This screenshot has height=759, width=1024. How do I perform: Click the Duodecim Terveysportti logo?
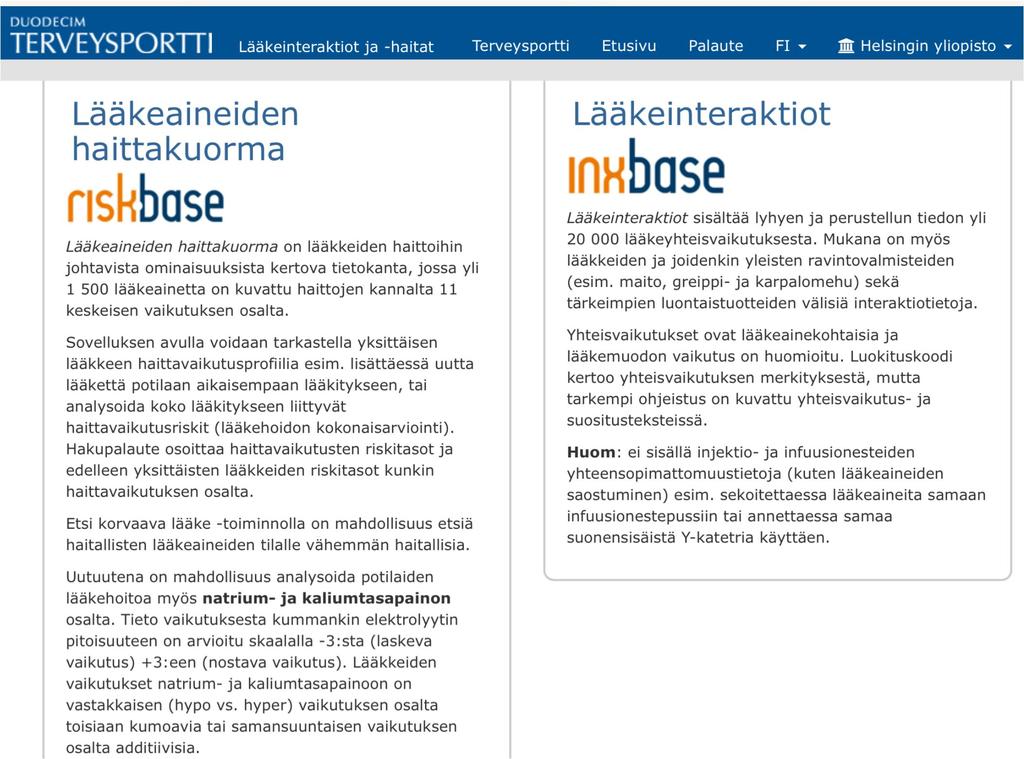pyautogui.click(x=111, y=35)
